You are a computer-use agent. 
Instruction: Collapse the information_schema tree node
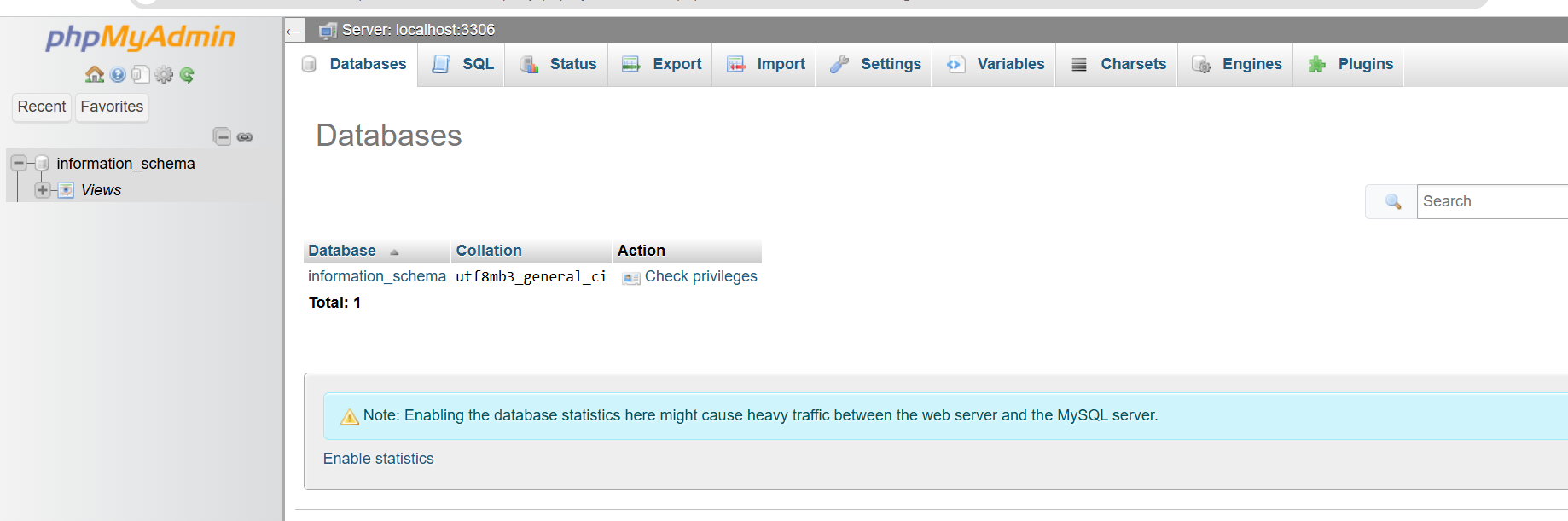(x=19, y=163)
